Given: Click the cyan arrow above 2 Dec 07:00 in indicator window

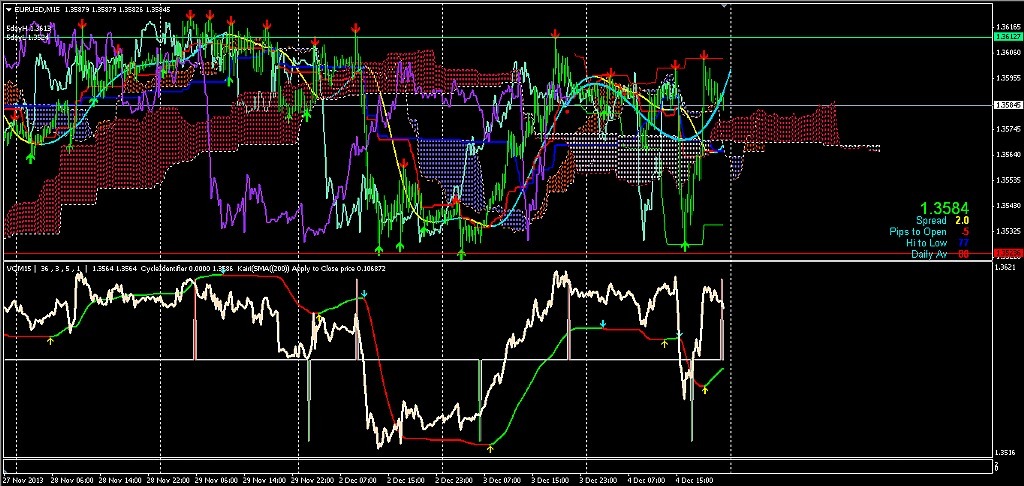Looking at the screenshot, I should tap(364, 294).
